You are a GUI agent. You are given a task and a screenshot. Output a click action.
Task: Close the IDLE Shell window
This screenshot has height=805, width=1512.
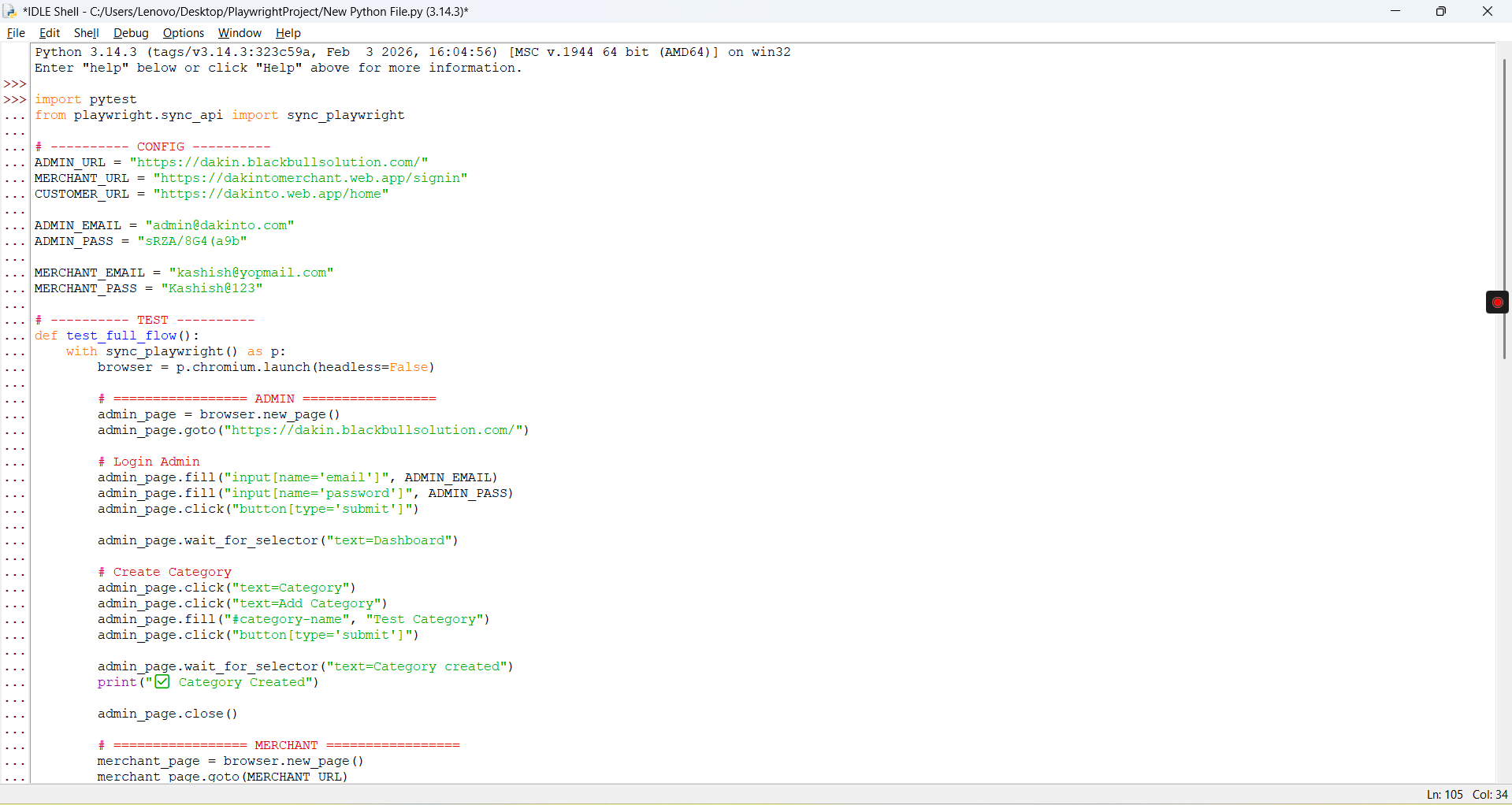coord(1488,11)
